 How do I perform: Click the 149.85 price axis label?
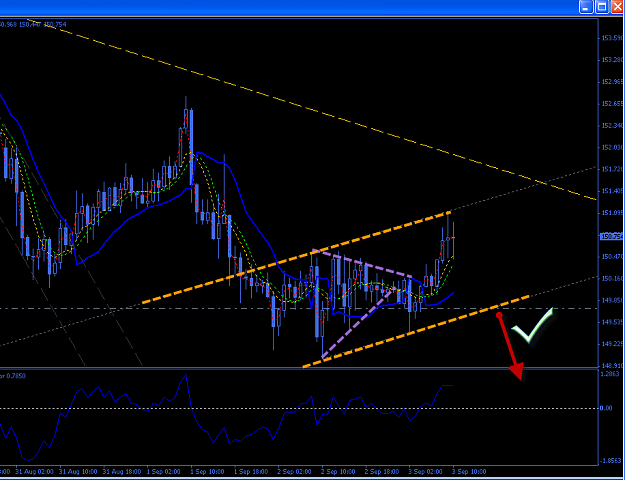coord(613,300)
